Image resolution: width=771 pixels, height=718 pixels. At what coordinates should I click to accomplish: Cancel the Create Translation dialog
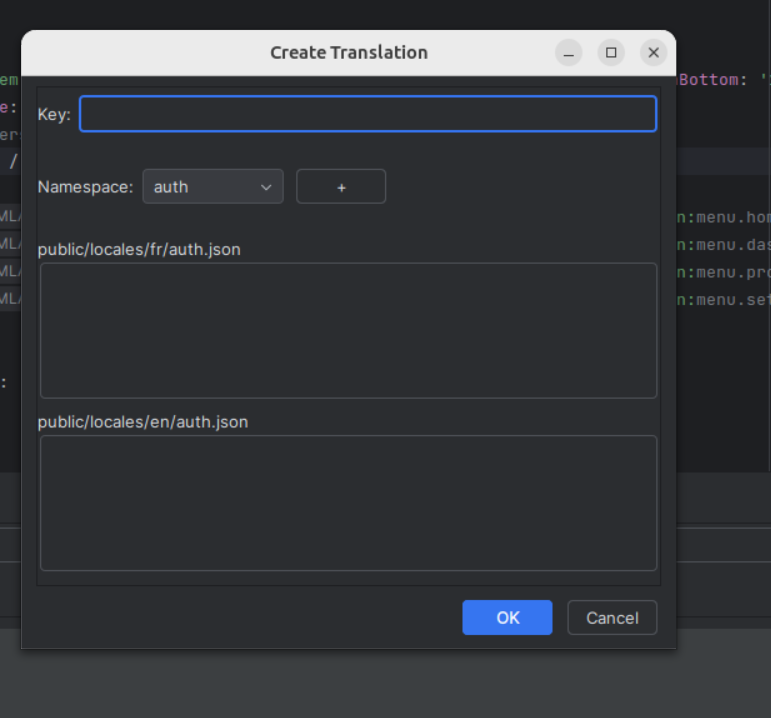[612, 618]
